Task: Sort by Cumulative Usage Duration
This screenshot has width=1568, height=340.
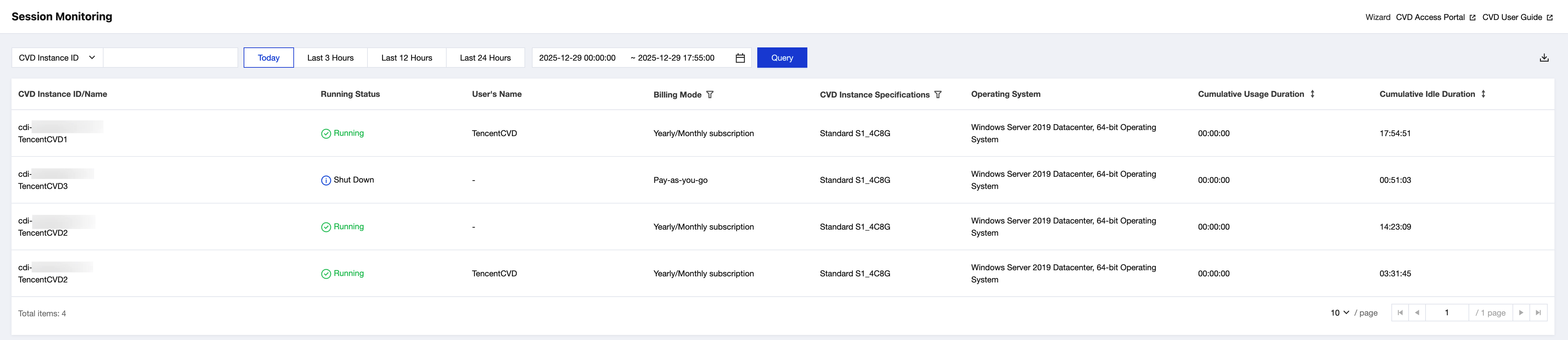Action: pyautogui.click(x=1312, y=94)
